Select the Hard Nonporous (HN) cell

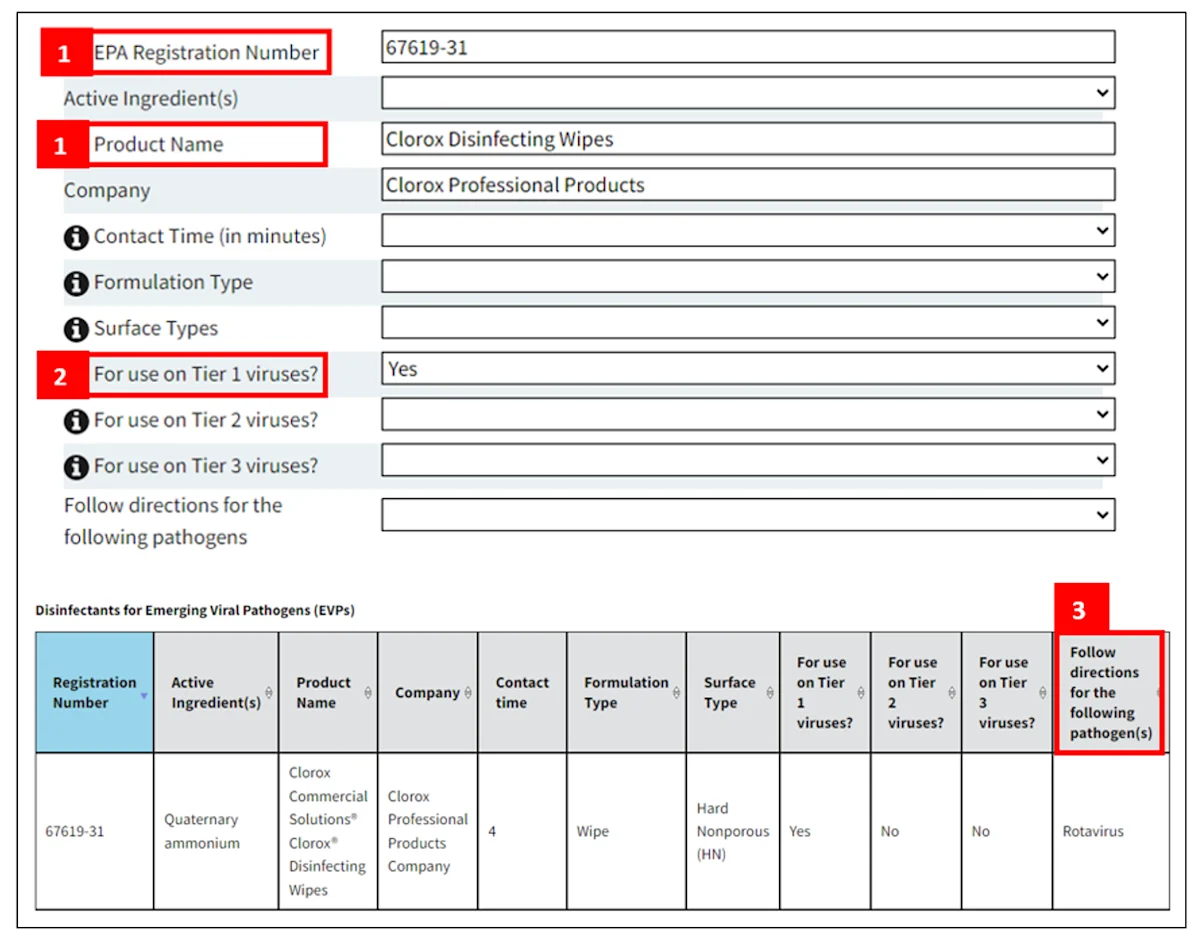733,831
